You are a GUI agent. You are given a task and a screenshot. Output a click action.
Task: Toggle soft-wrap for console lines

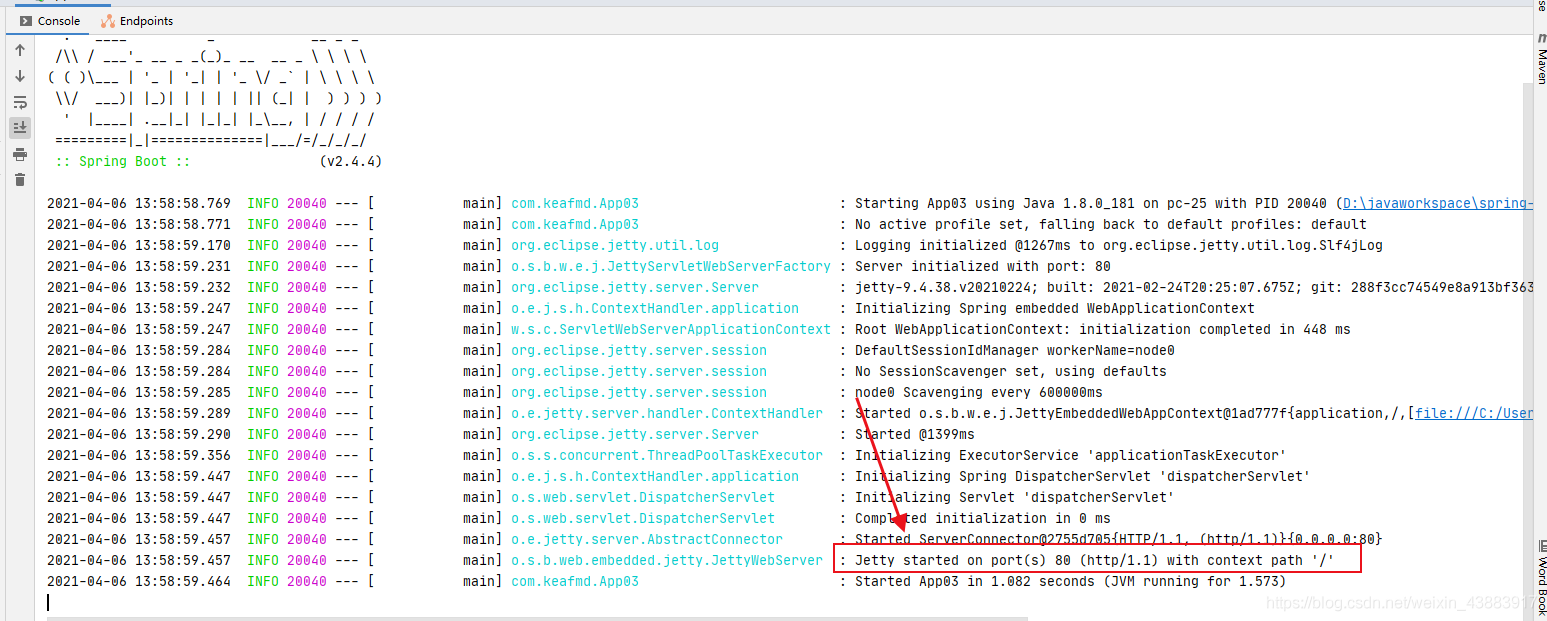(x=18, y=102)
